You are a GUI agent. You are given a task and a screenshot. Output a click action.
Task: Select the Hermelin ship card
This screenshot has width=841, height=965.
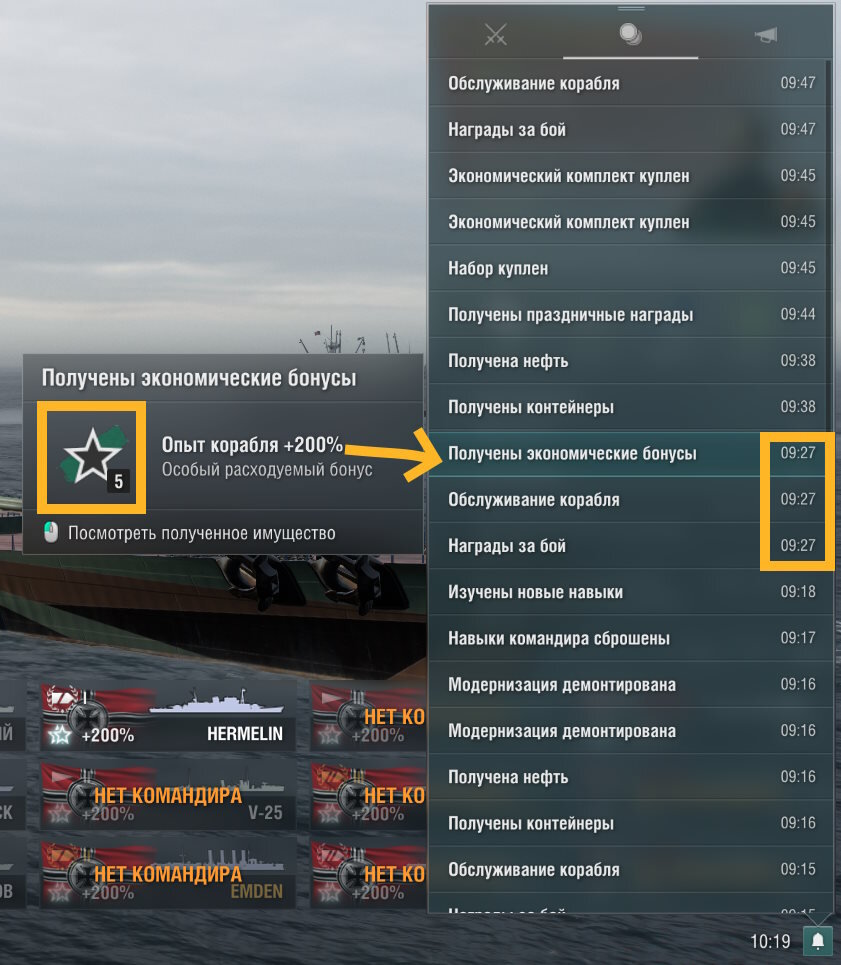coord(168,717)
